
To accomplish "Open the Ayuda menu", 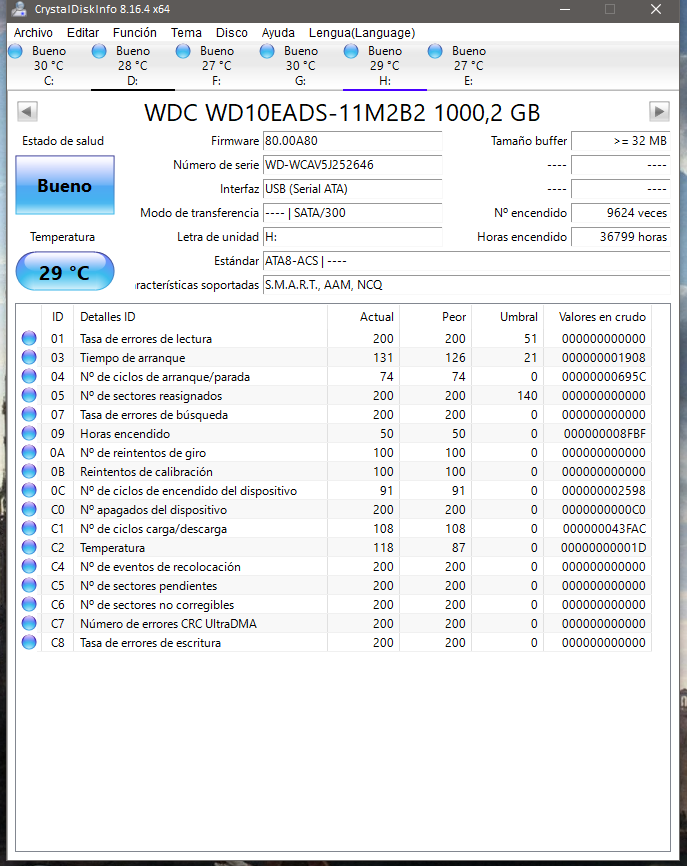I will pyautogui.click(x=278, y=33).
